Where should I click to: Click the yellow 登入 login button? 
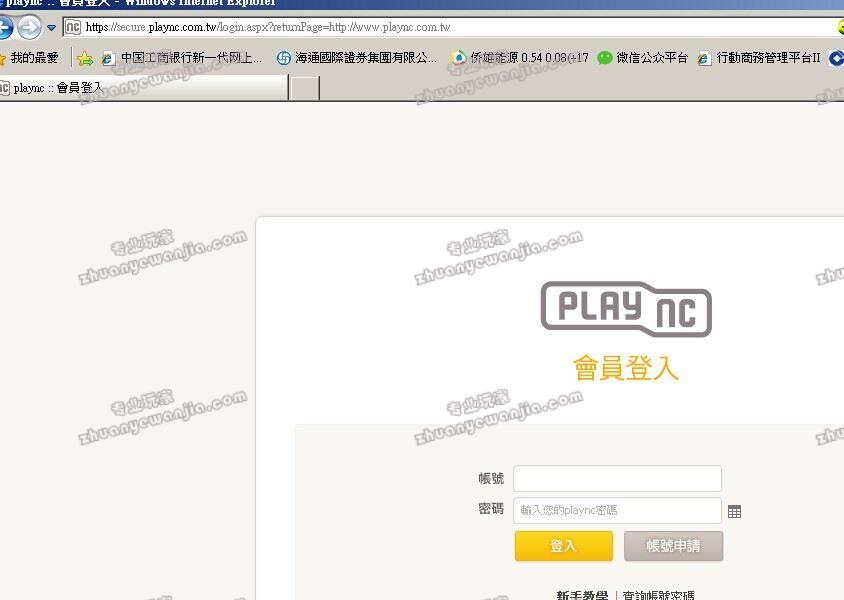coord(564,546)
